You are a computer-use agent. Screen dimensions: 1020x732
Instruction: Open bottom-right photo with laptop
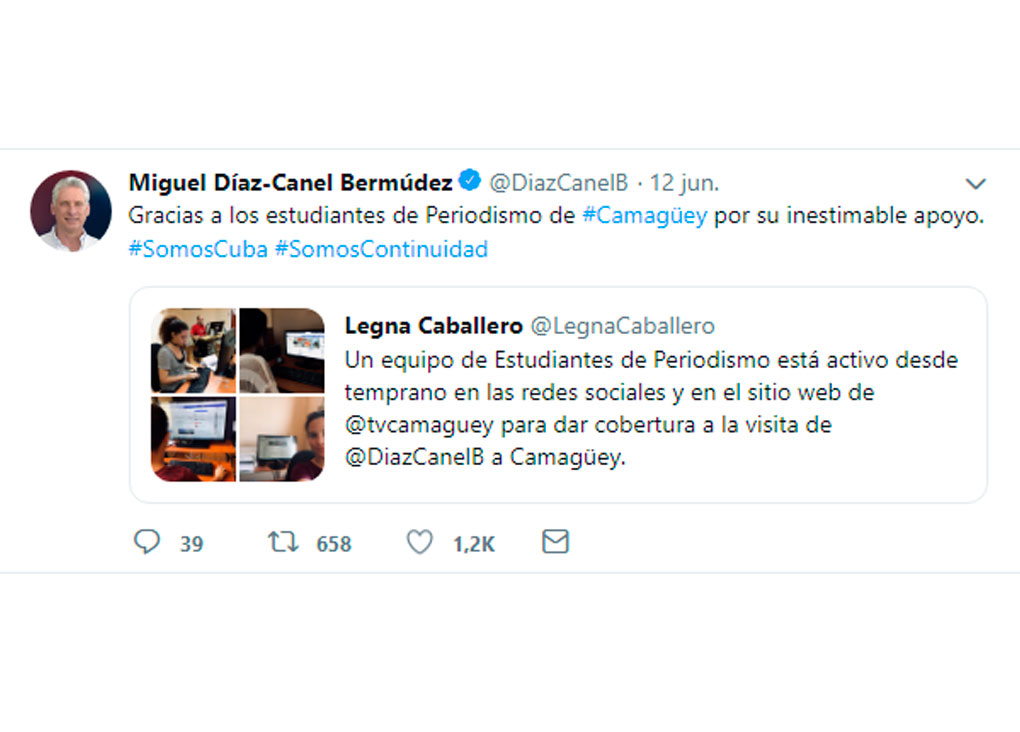click(282, 439)
